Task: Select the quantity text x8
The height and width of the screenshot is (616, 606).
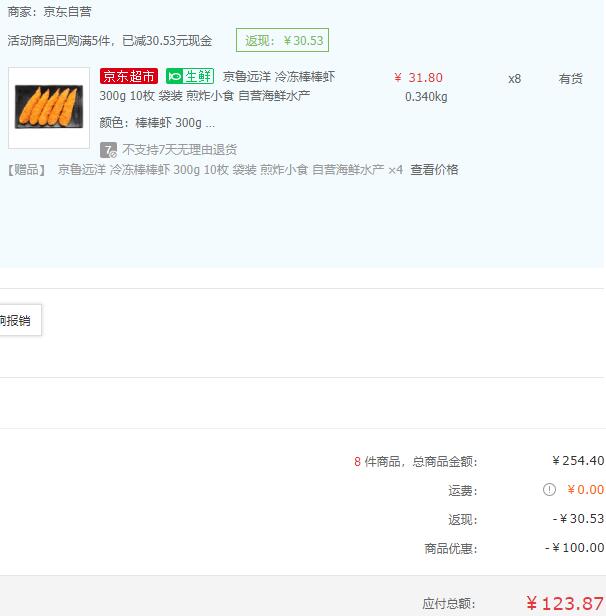Action: tap(514, 79)
